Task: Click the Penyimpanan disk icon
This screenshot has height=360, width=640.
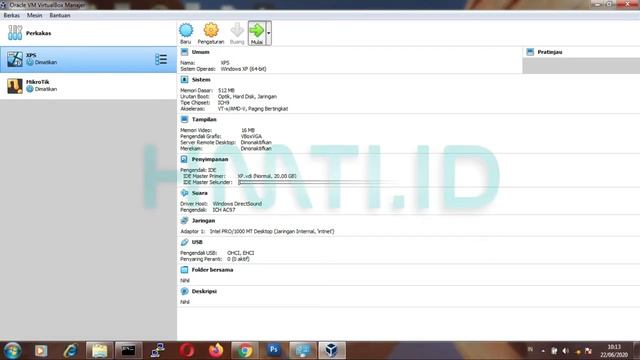Action: (x=184, y=159)
